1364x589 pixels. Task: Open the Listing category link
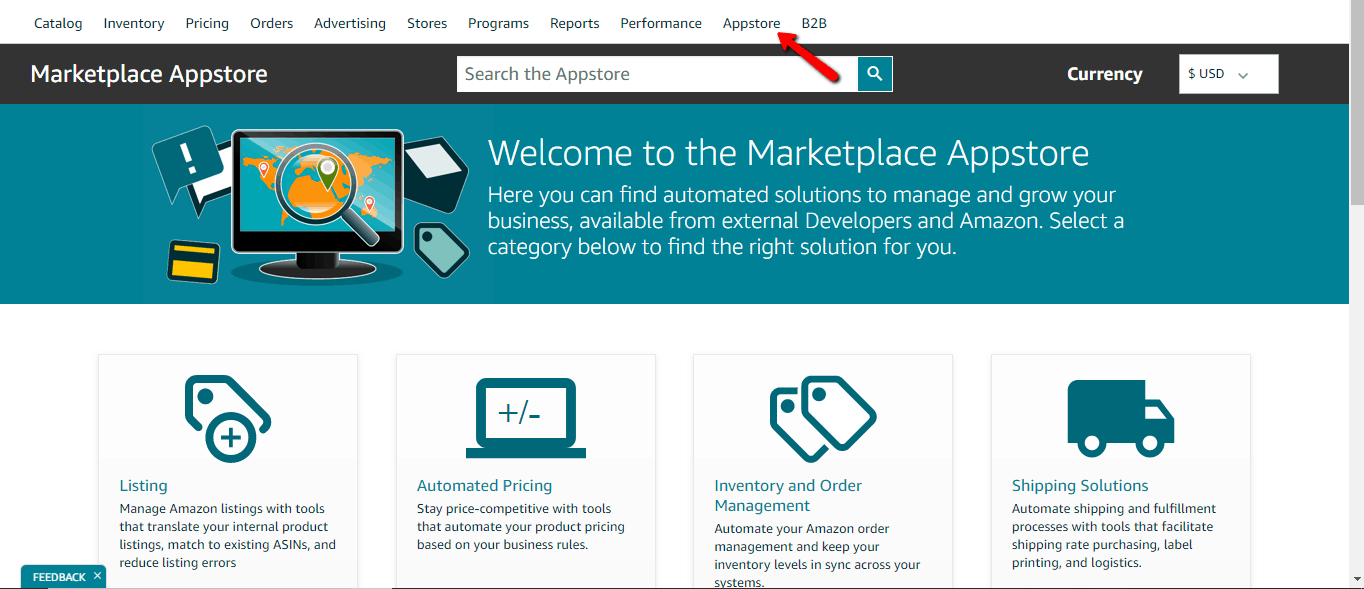[x=143, y=485]
